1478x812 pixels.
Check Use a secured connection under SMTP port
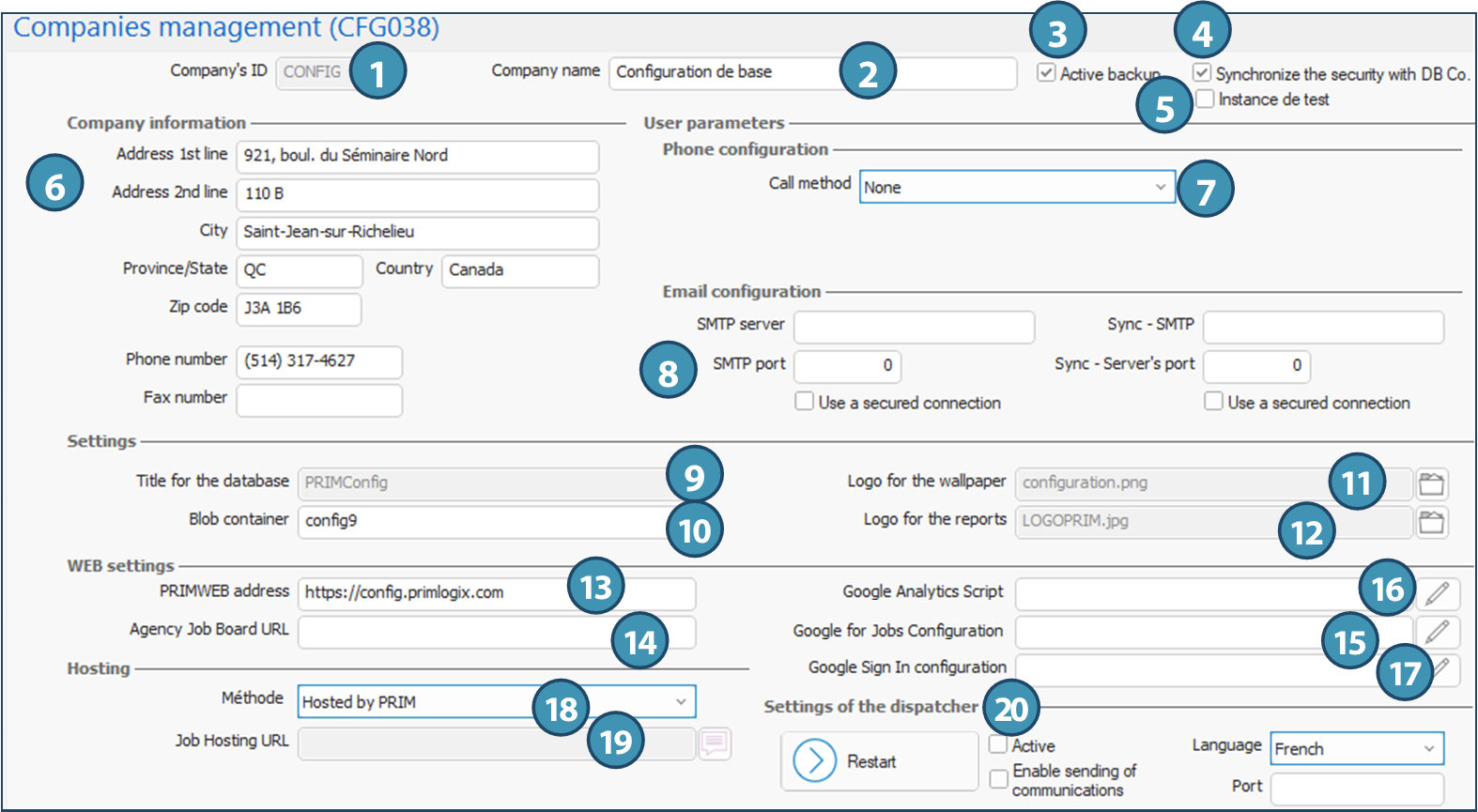(x=805, y=402)
